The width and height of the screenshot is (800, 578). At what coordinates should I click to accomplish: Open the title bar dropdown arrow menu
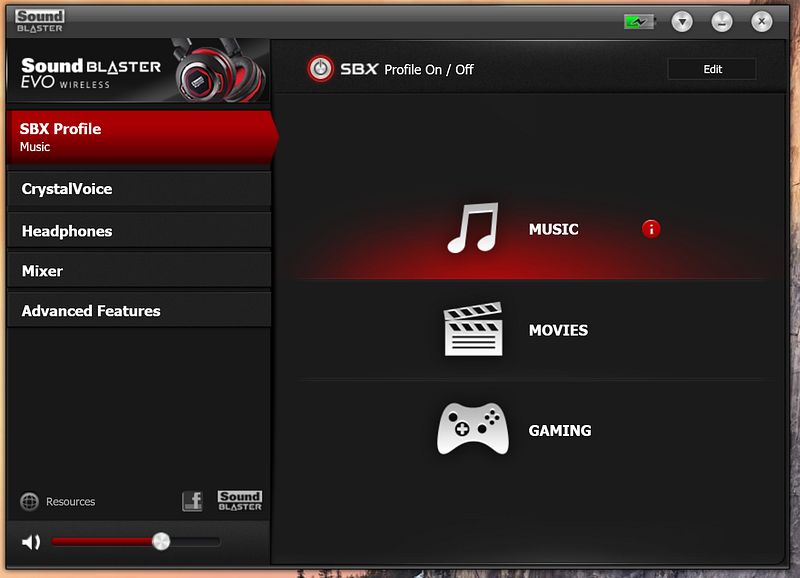682,21
